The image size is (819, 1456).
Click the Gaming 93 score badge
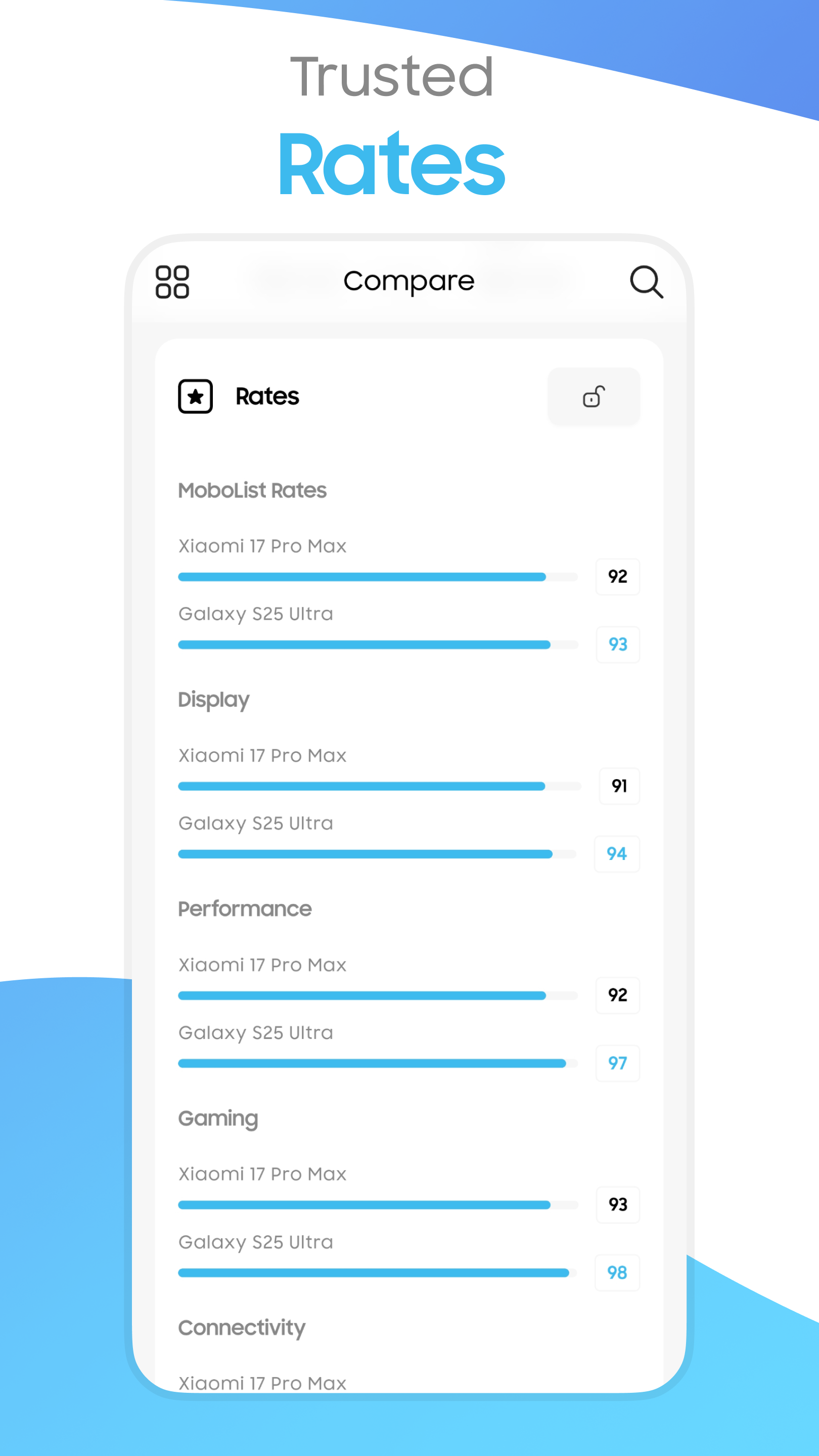(x=617, y=1204)
